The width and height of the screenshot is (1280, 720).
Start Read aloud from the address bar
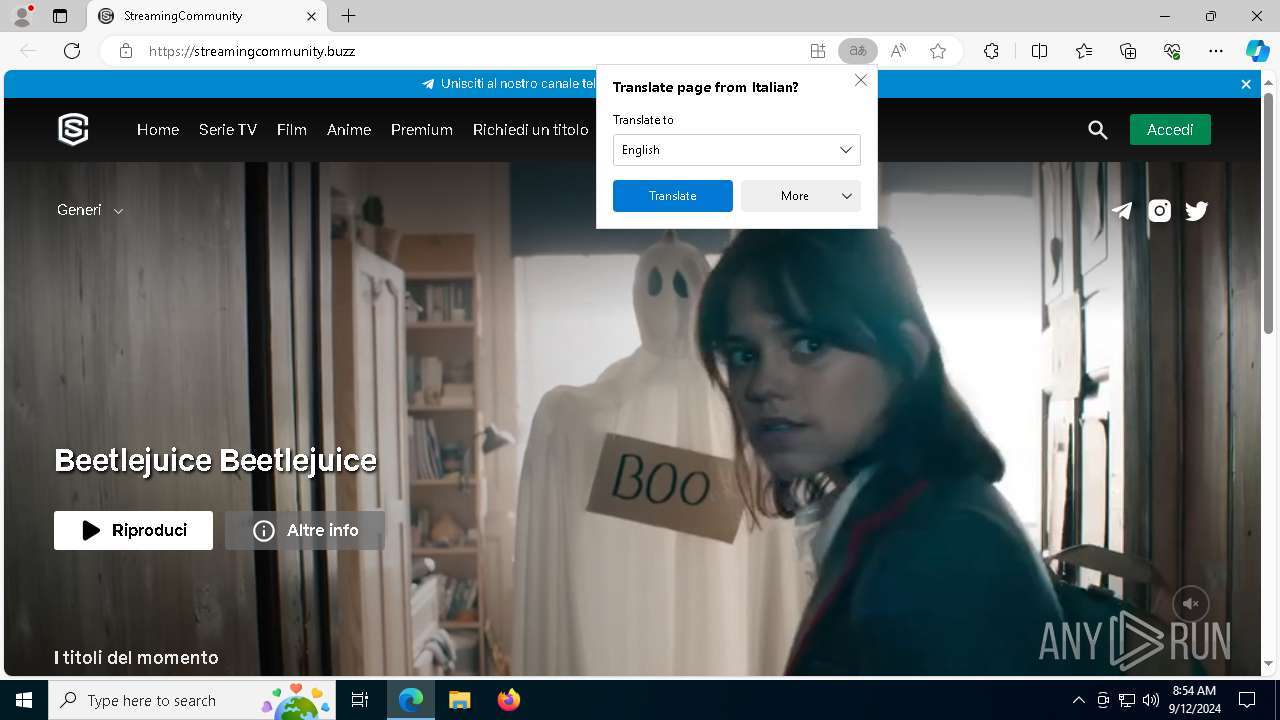[898, 51]
